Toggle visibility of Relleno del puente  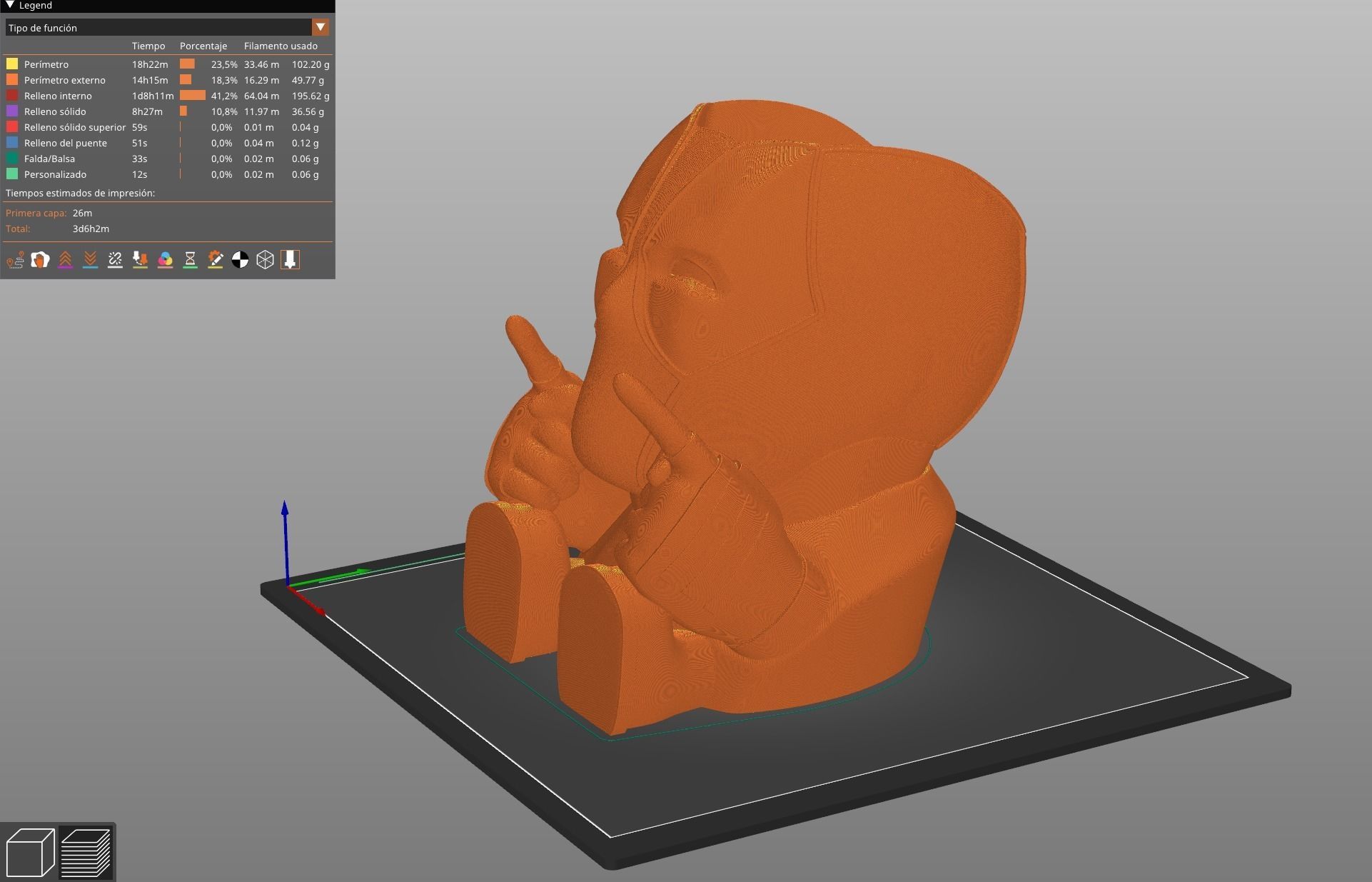[168, 143]
